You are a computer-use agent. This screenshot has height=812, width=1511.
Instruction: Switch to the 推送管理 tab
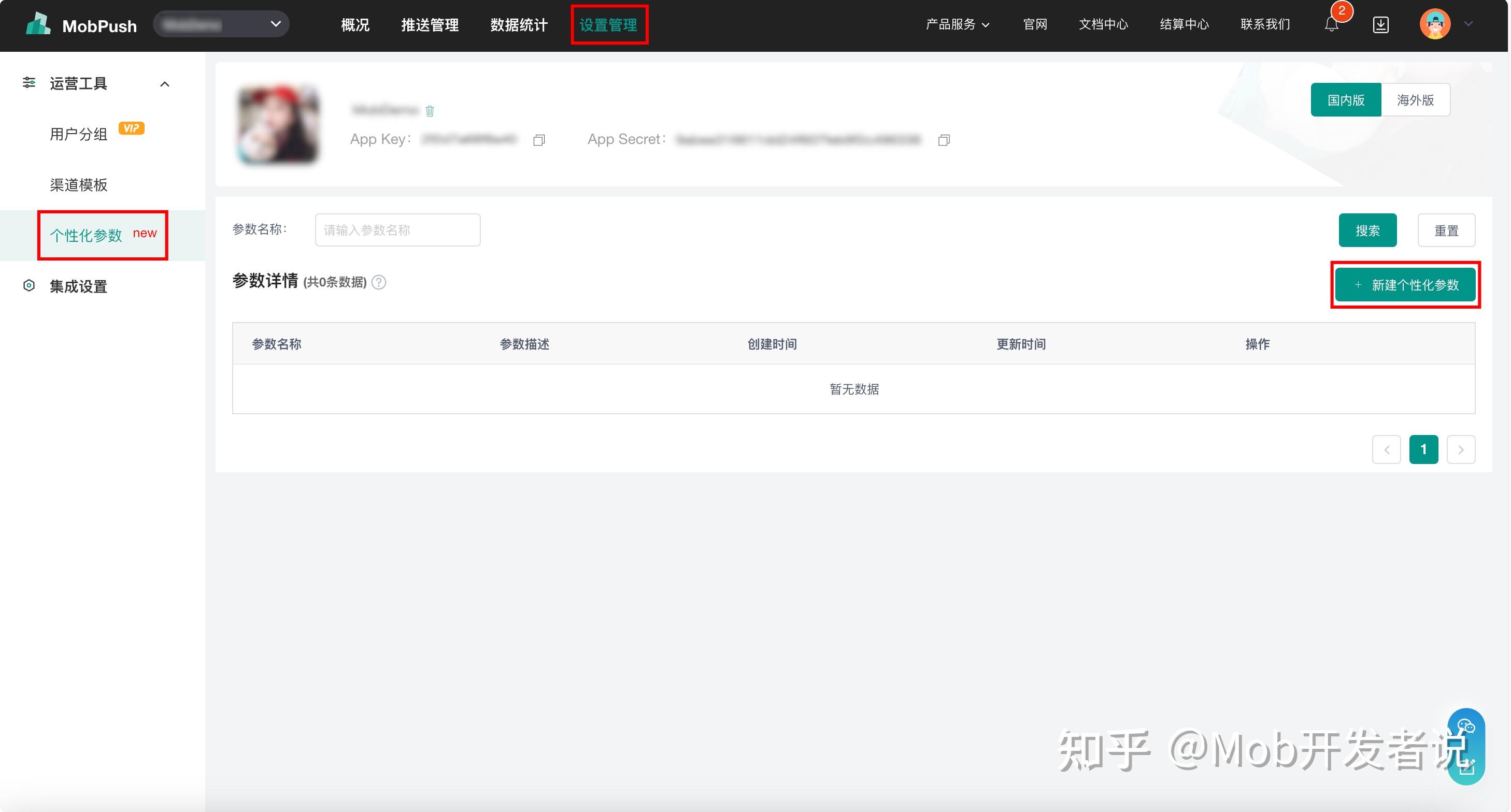pyautogui.click(x=430, y=25)
